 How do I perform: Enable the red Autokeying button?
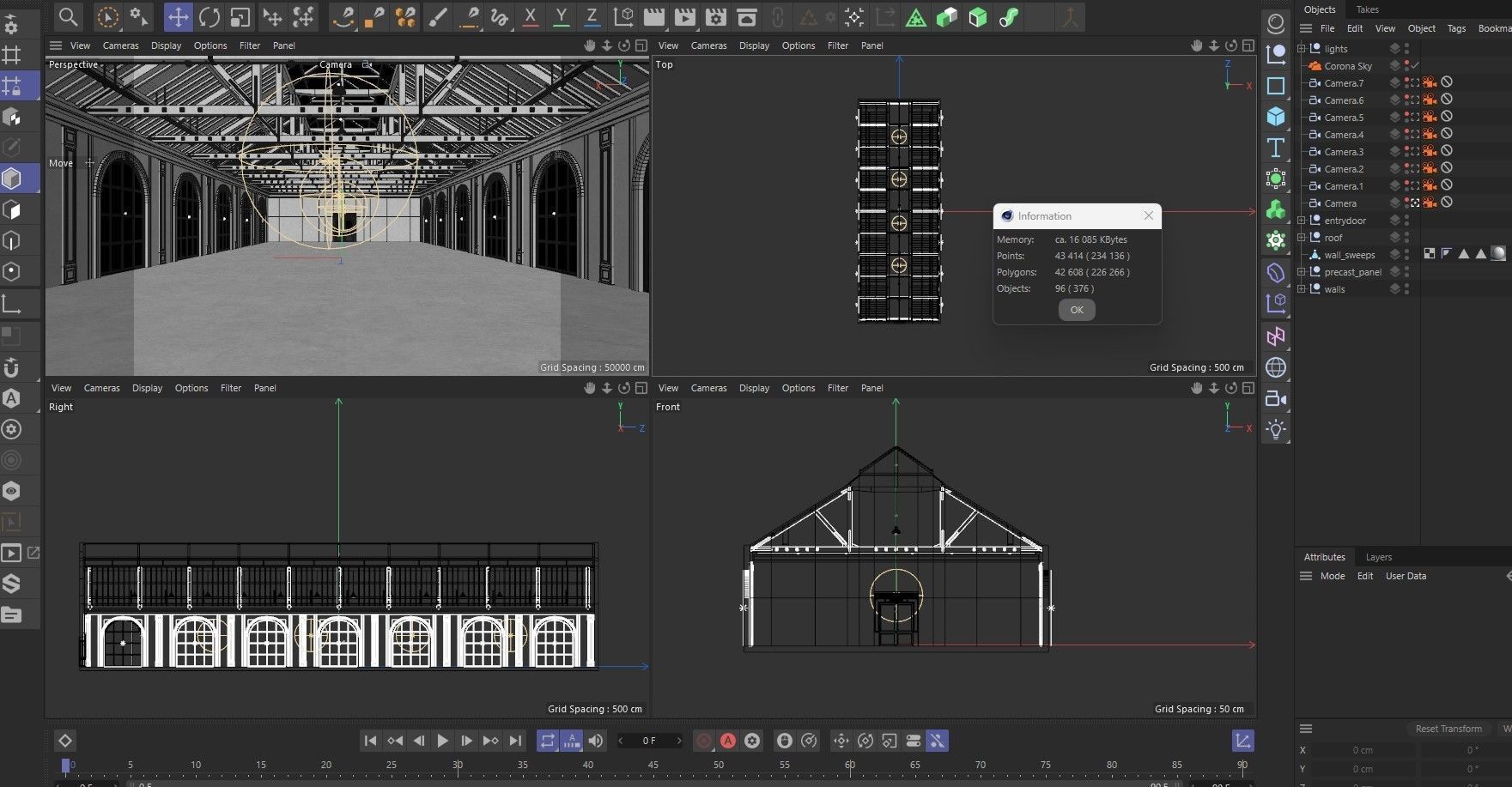728,741
